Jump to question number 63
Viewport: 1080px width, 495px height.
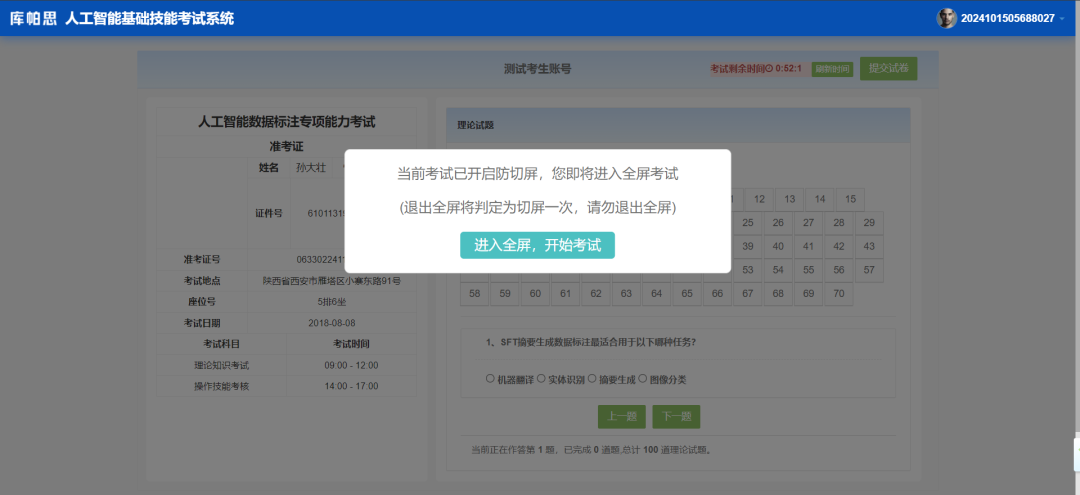tap(626, 294)
